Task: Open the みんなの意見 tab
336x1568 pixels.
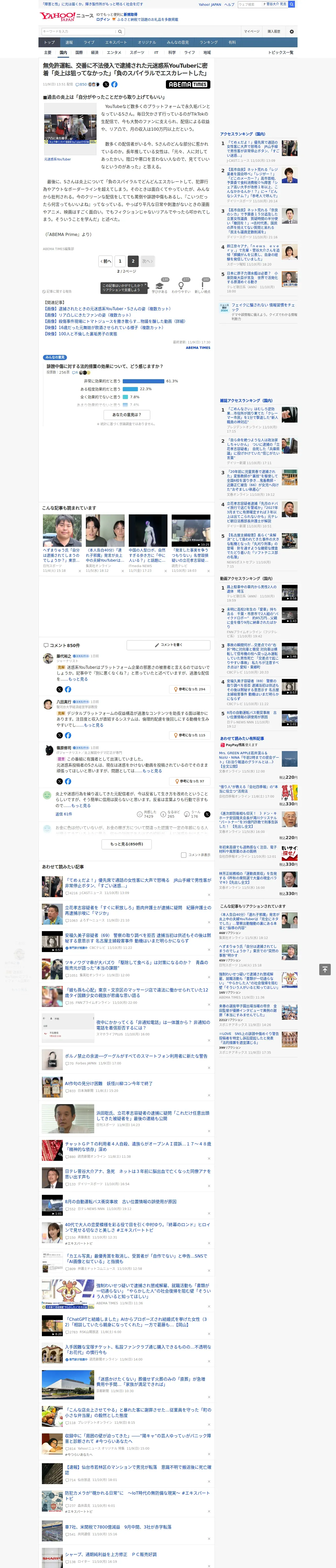Action: [x=177, y=42]
